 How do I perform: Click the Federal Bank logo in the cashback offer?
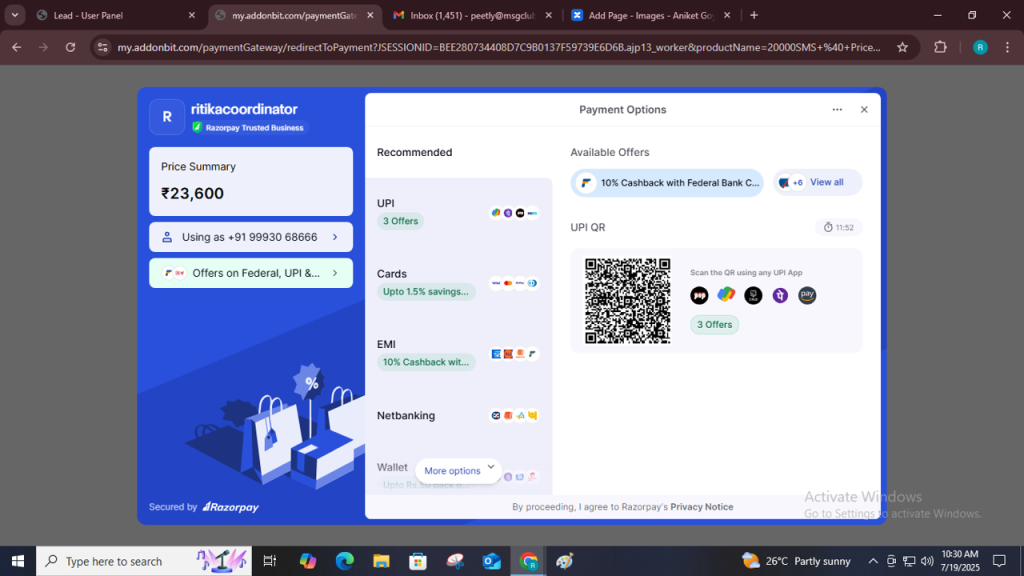click(x=586, y=183)
